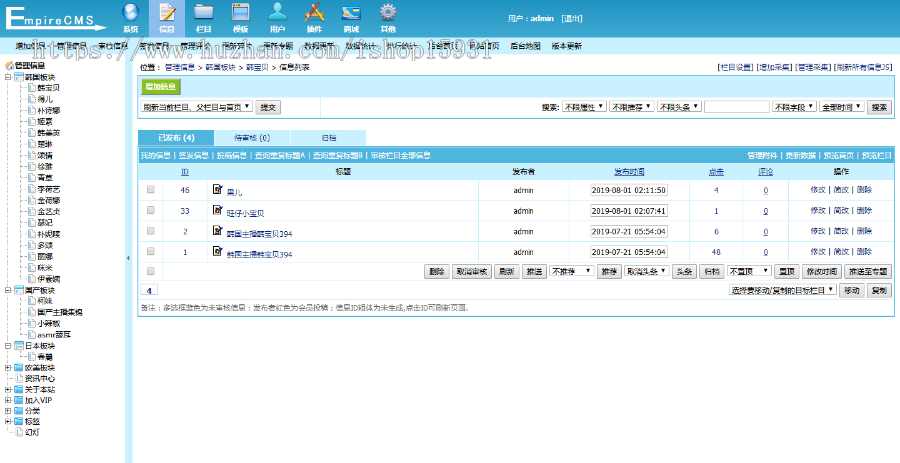The image size is (900, 463).
Task: Click the edit icon beside 果儿
Action: (x=217, y=189)
